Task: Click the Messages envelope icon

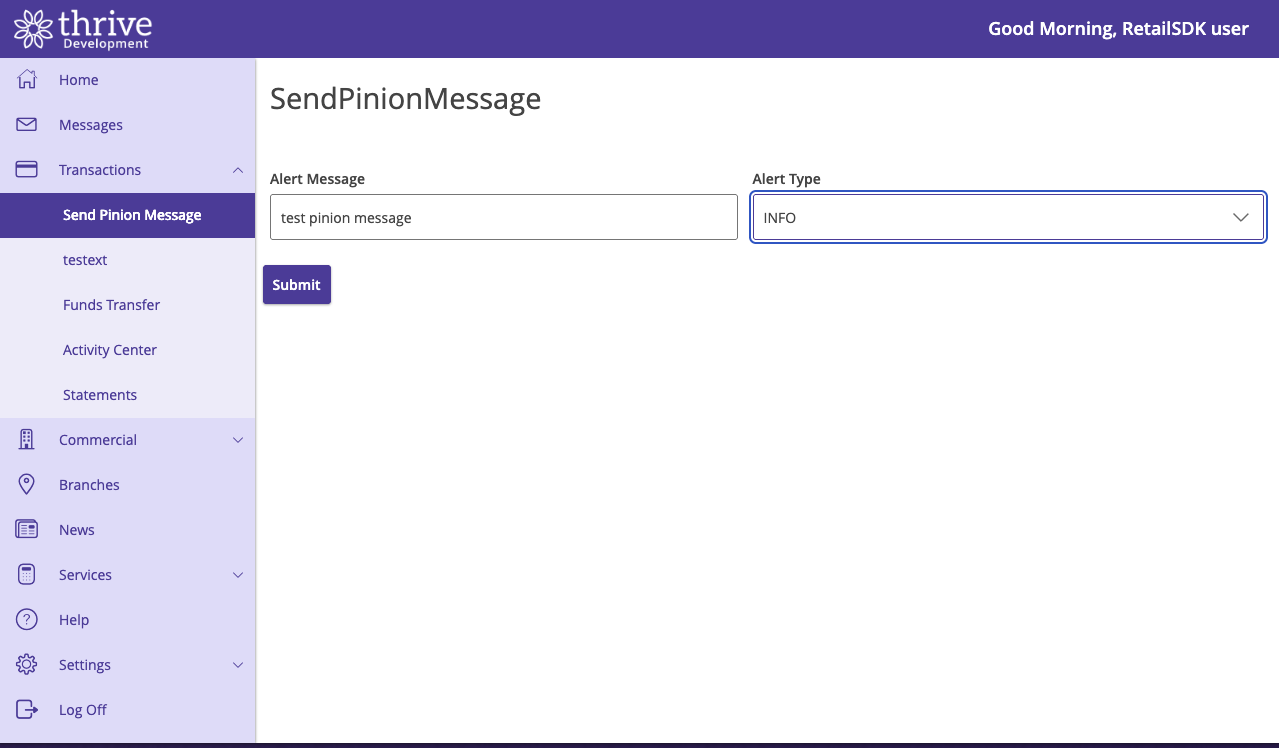Action: coord(27,125)
